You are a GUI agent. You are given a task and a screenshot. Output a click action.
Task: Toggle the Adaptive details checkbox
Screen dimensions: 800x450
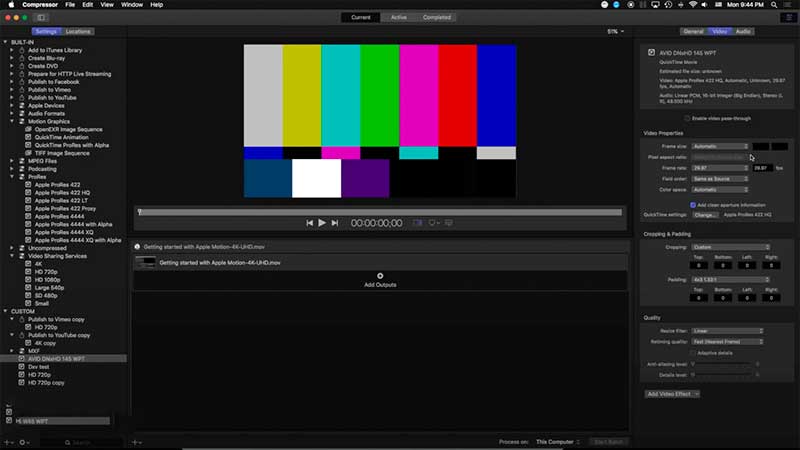pyautogui.click(x=693, y=352)
